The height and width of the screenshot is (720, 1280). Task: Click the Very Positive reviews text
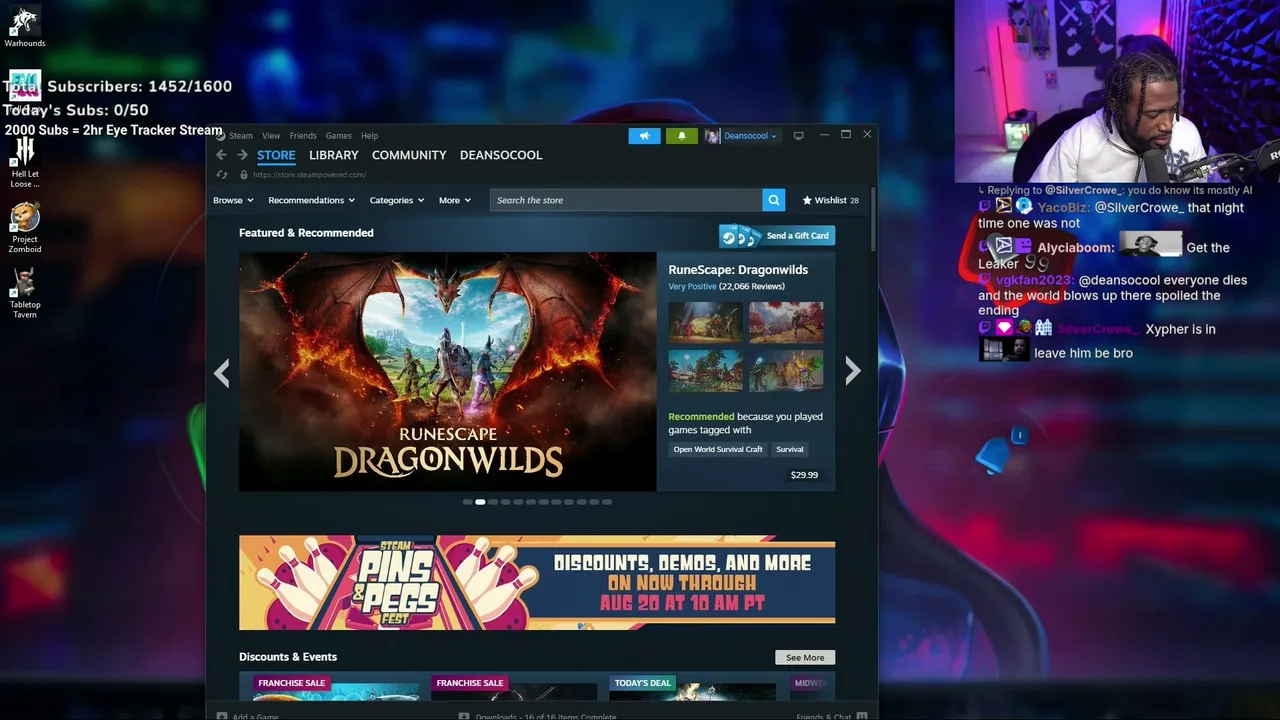[x=692, y=287]
